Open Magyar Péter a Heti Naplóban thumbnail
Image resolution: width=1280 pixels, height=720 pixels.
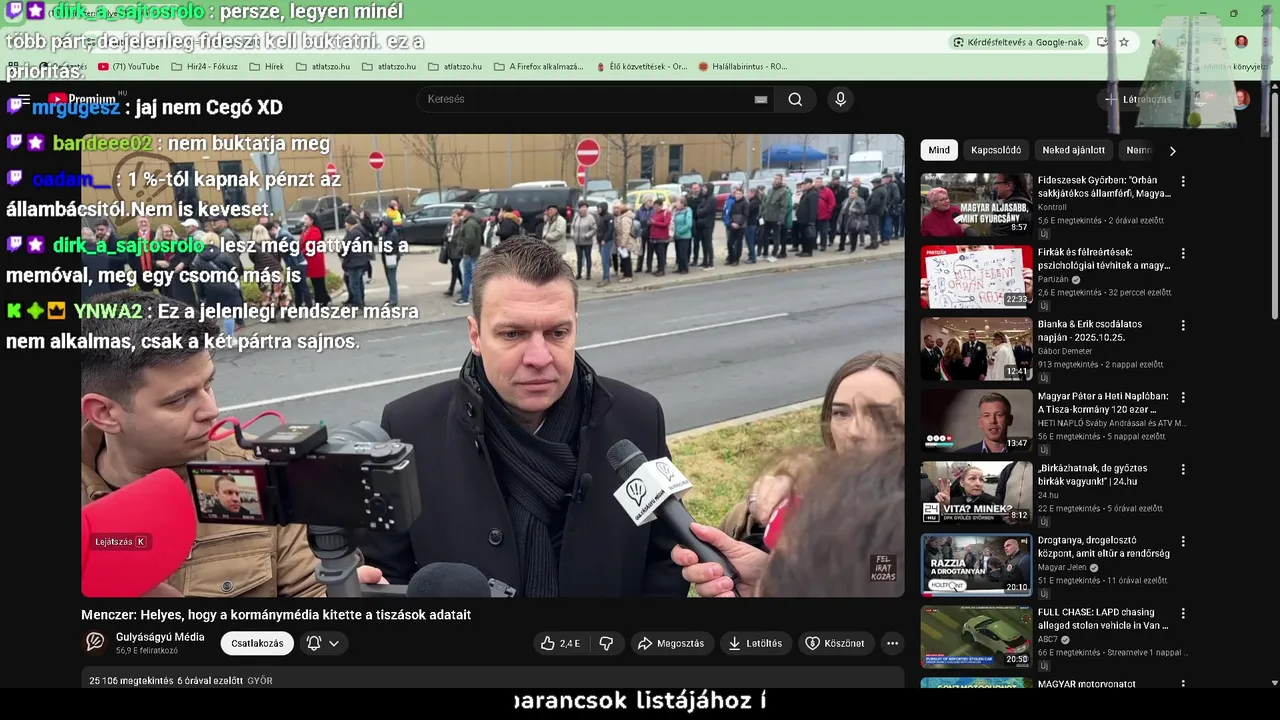(976, 421)
